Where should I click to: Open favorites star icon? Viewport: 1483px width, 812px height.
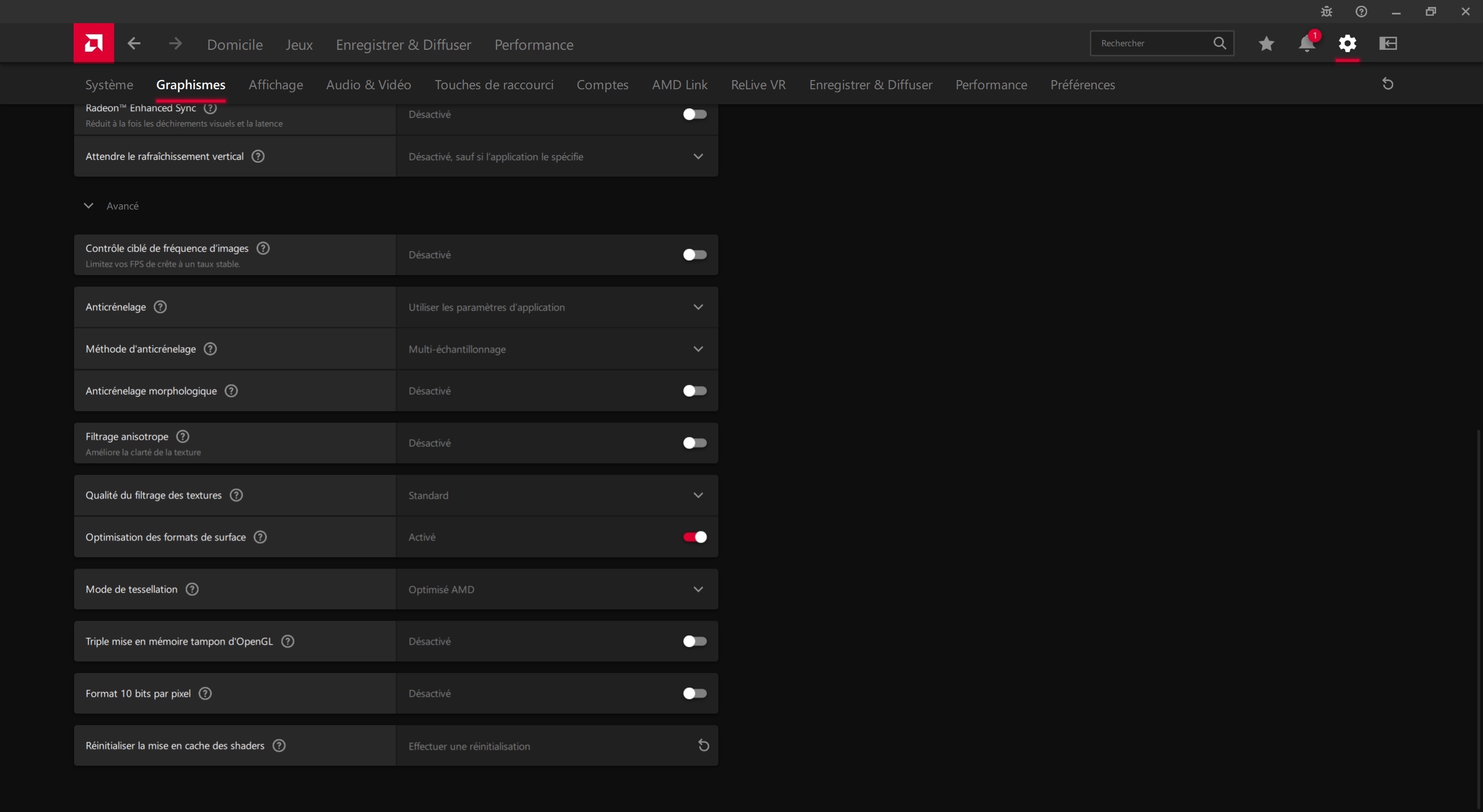pyautogui.click(x=1266, y=43)
